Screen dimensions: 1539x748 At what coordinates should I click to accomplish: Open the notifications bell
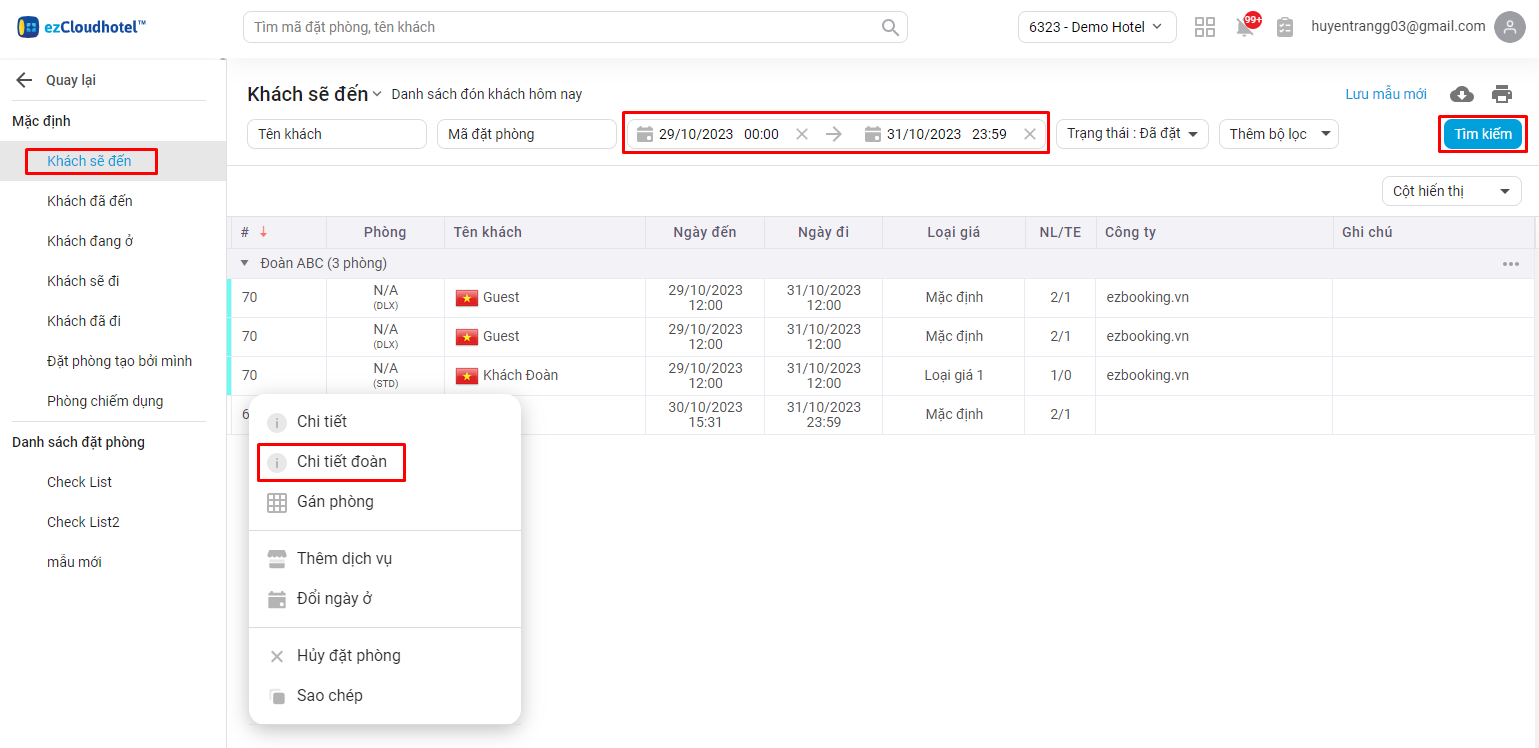point(1245,28)
